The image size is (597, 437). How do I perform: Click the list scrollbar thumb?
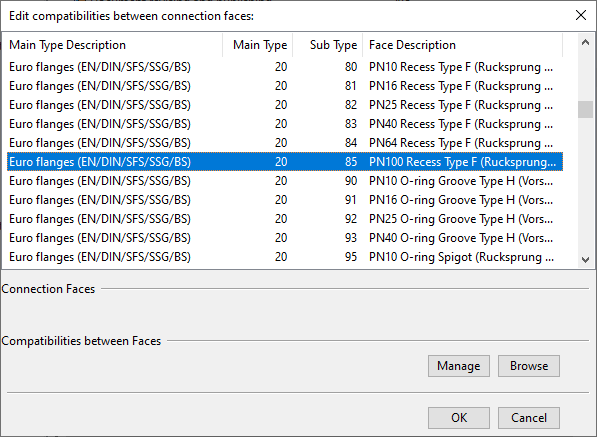pyautogui.click(x=585, y=110)
